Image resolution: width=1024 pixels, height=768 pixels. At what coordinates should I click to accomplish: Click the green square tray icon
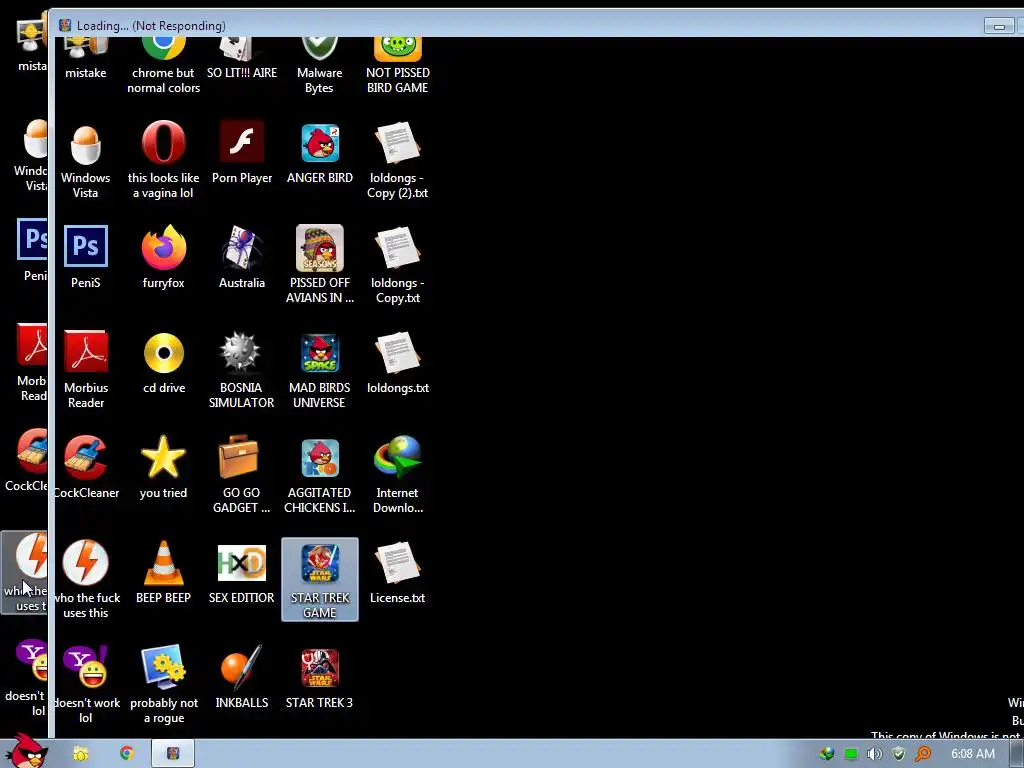click(x=851, y=754)
